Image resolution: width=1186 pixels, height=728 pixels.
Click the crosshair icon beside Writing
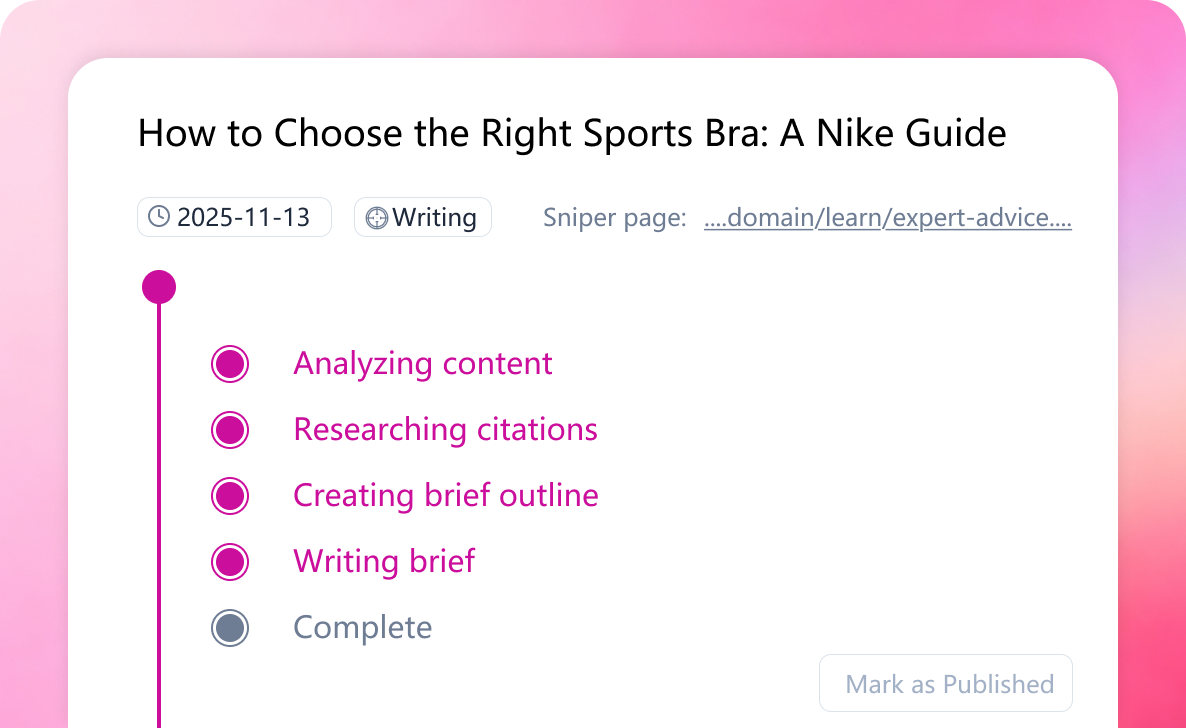click(379, 217)
